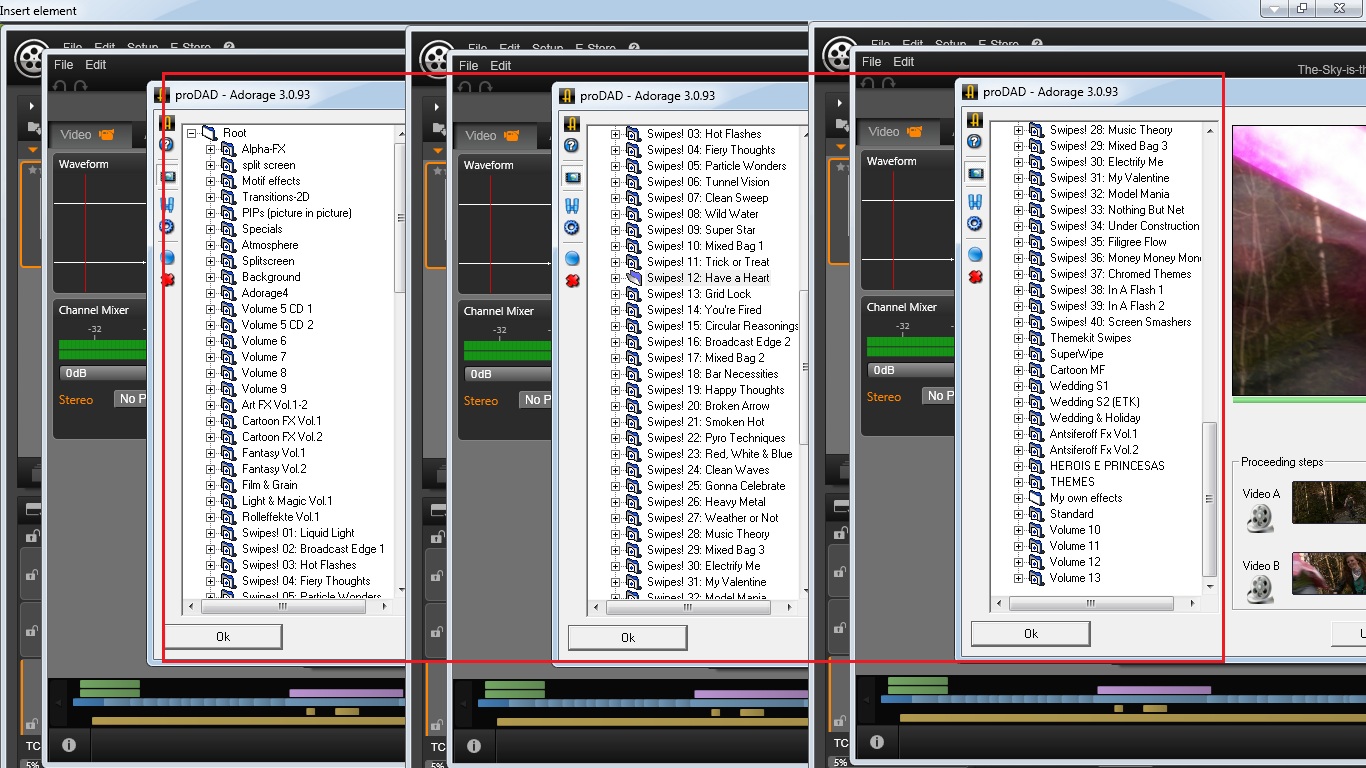Open help question-mark icon in left Adorage dialog
Screen dimensions: 1366x768
tap(167, 145)
